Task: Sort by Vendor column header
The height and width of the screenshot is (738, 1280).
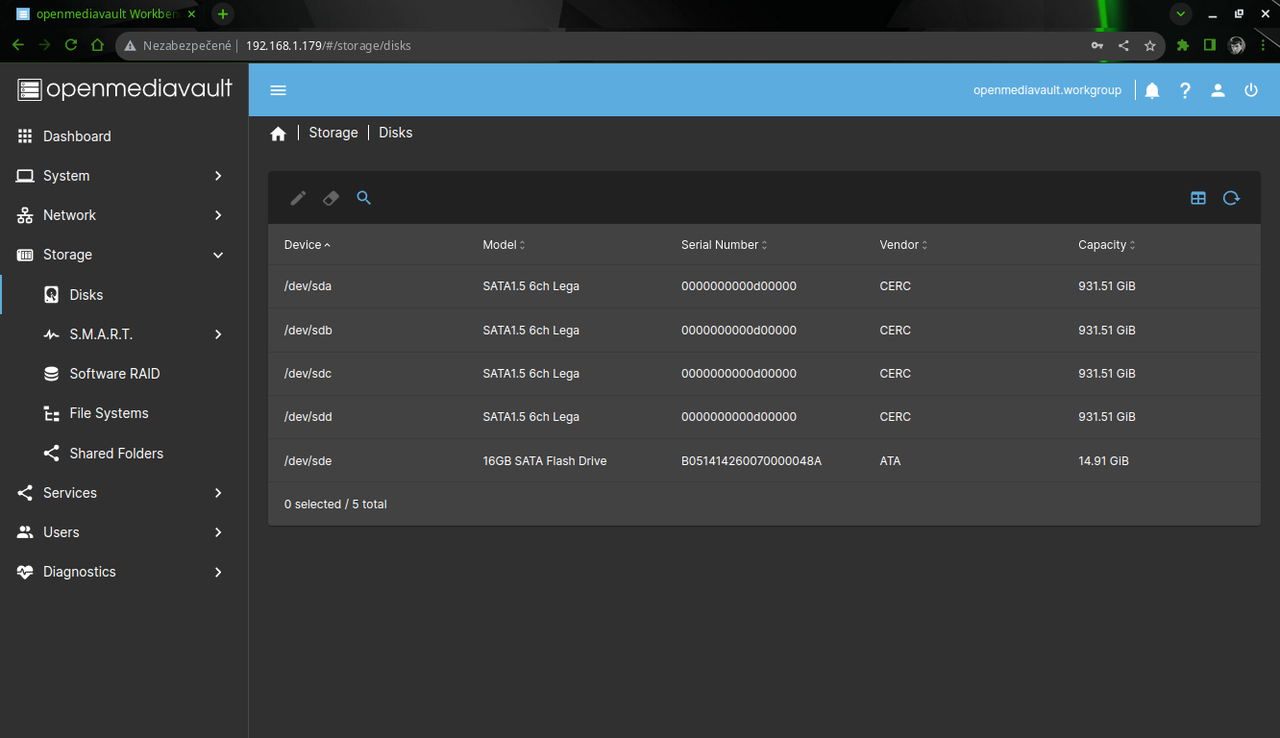Action: tap(903, 245)
